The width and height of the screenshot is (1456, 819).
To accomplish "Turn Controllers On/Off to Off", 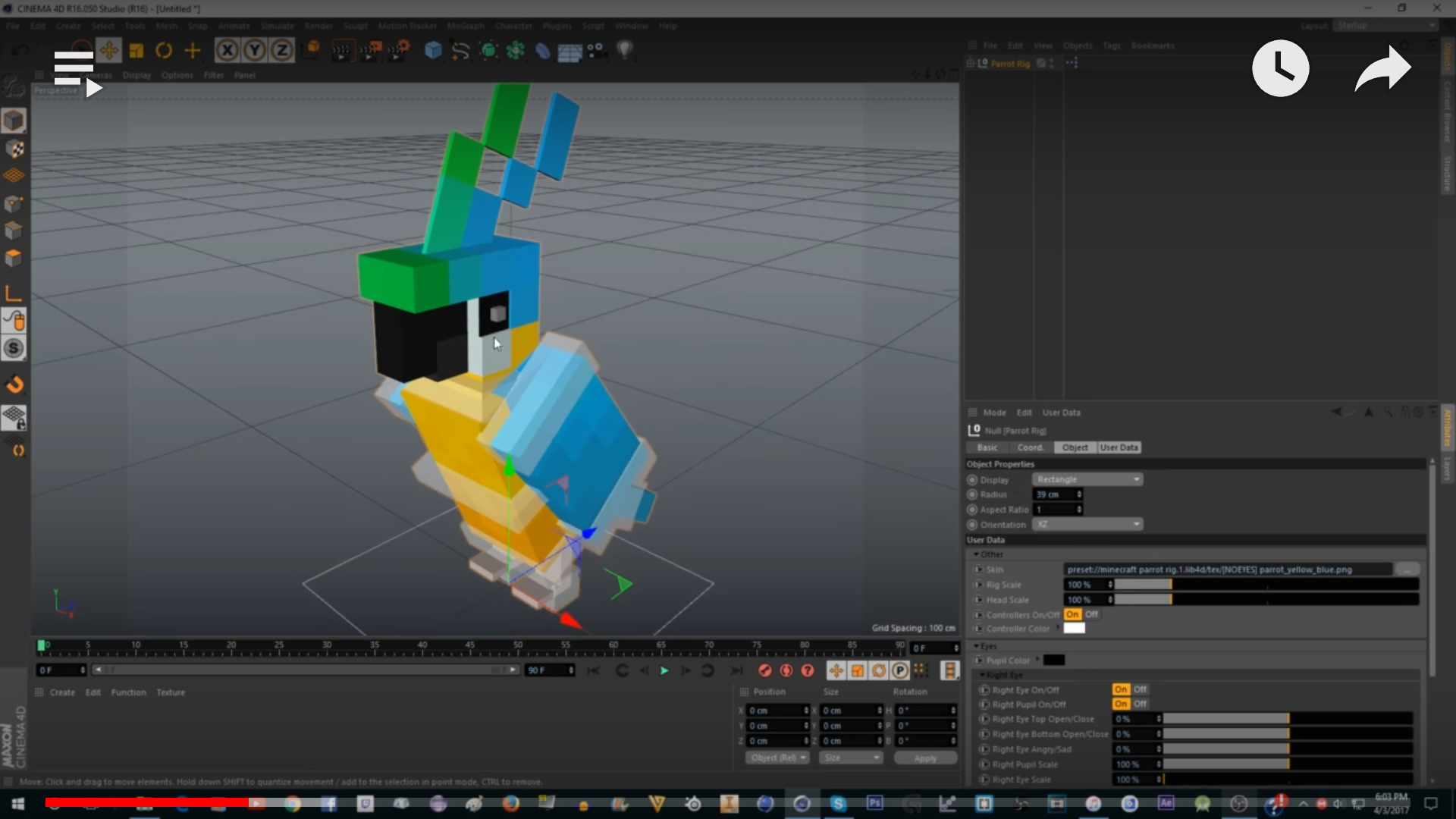I will (x=1091, y=614).
